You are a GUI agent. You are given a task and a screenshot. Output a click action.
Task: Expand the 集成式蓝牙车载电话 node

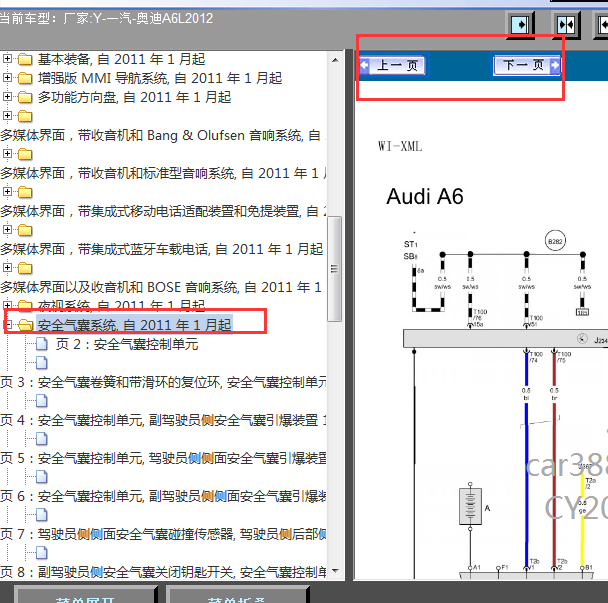(7, 230)
